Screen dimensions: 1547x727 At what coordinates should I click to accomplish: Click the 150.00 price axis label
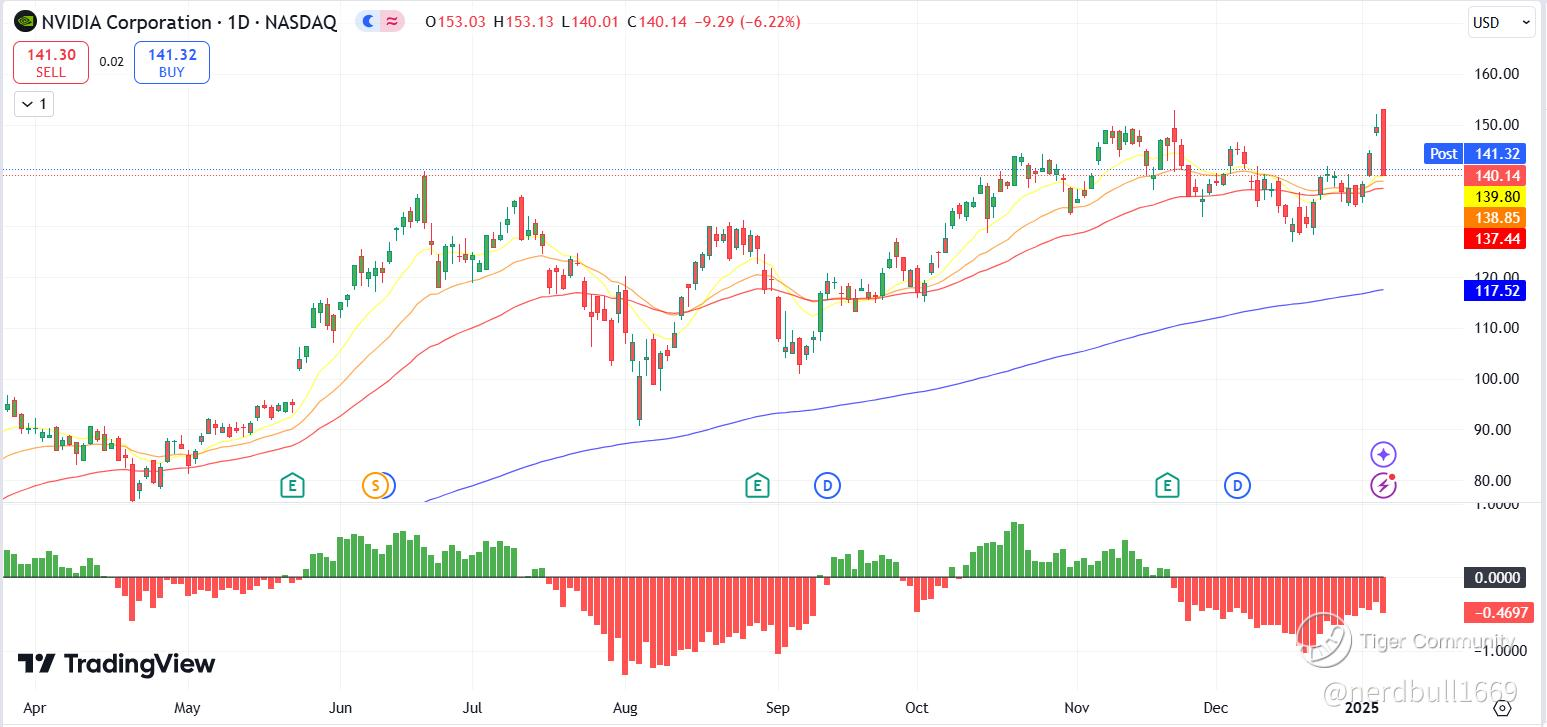point(1497,125)
